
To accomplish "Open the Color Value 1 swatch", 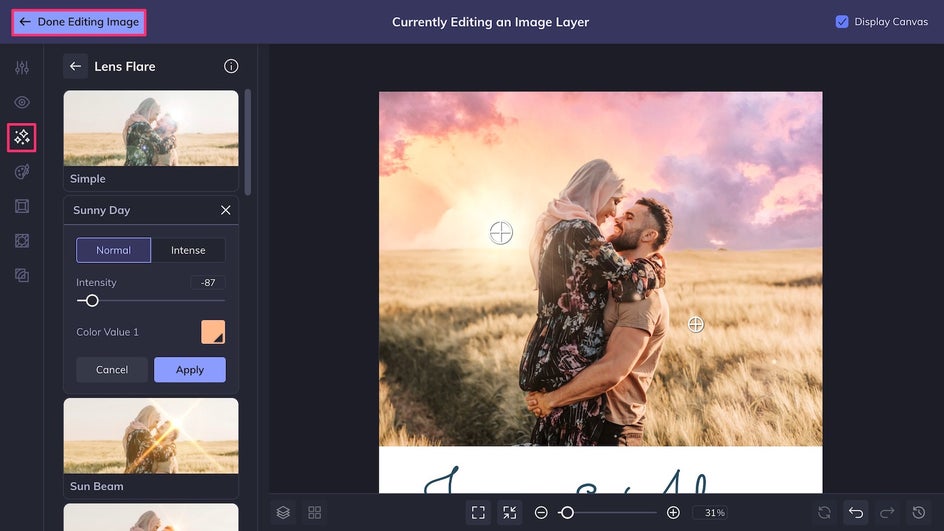I will pyautogui.click(x=213, y=332).
